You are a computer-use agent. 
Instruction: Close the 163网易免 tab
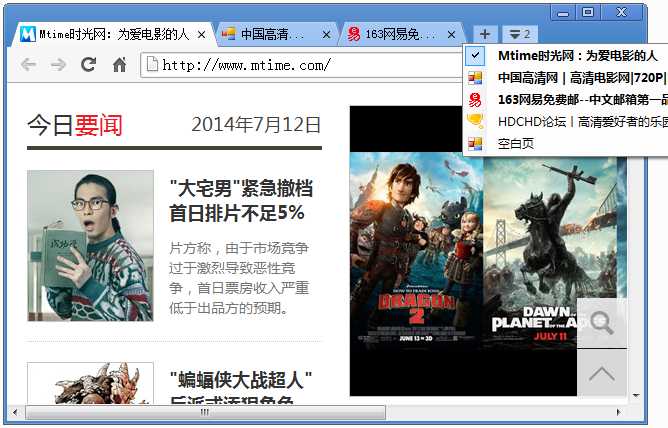(452, 34)
